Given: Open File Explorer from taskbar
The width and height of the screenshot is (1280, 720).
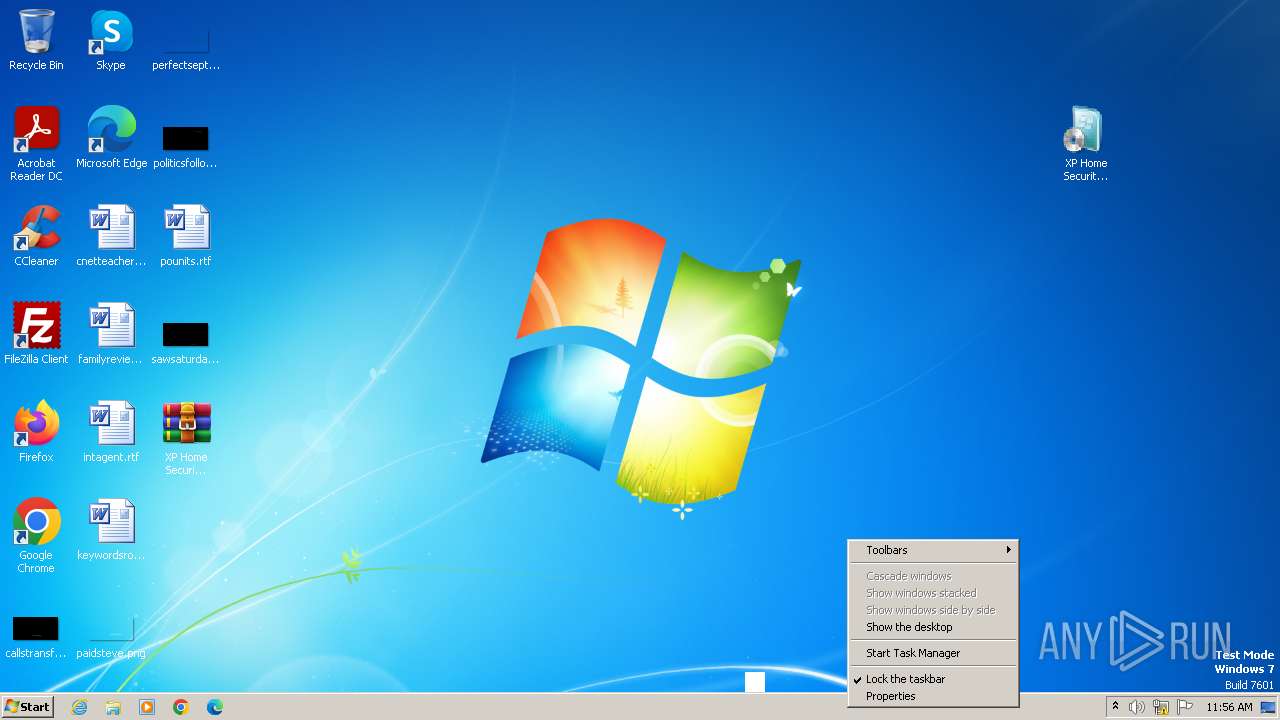Looking at the screenshot, I should (113, 707).
